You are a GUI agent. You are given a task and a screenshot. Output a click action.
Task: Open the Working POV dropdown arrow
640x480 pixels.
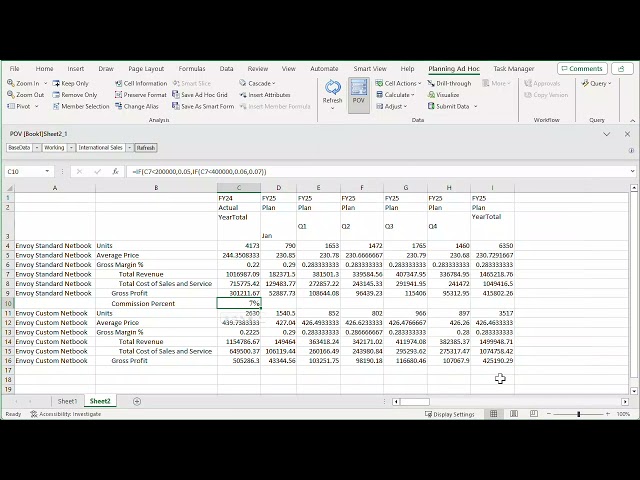[71, 148]
